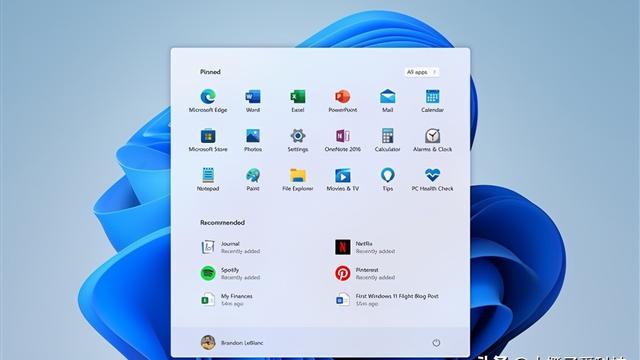
Task: Open Alarms & Clock
Action: pos(432,140)
